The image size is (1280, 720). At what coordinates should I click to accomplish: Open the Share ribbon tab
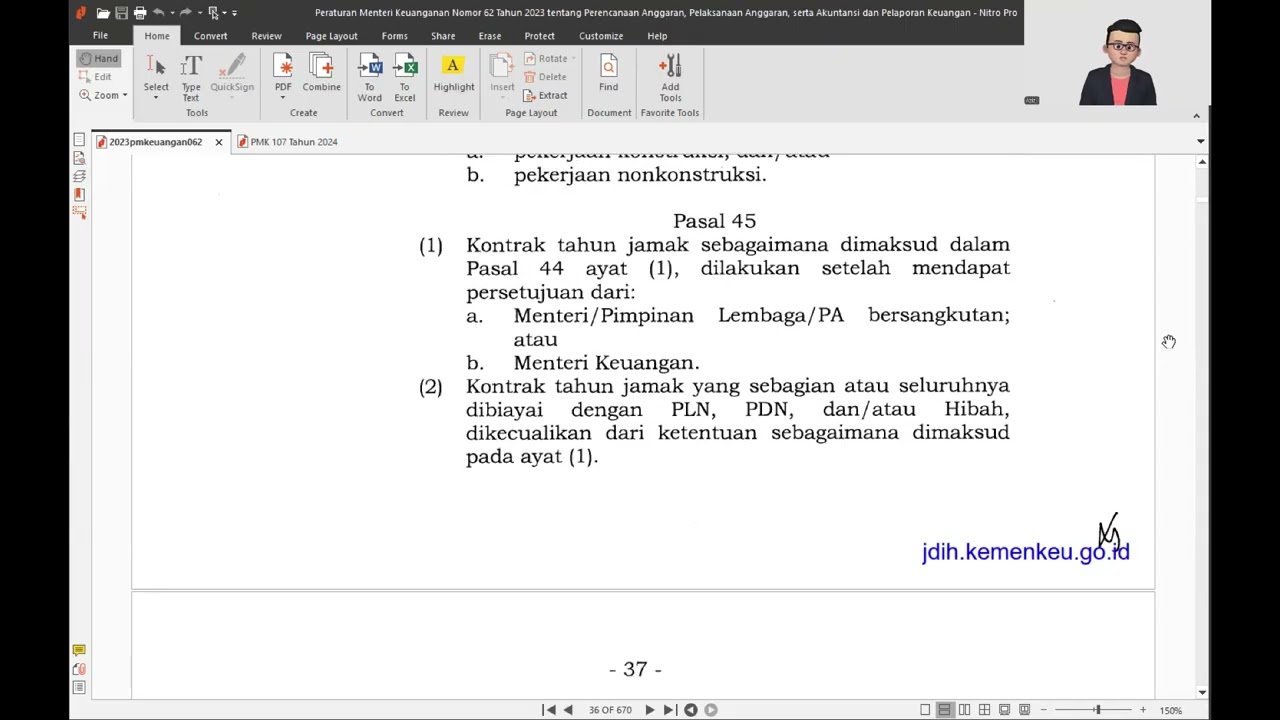tap(443, 36)
